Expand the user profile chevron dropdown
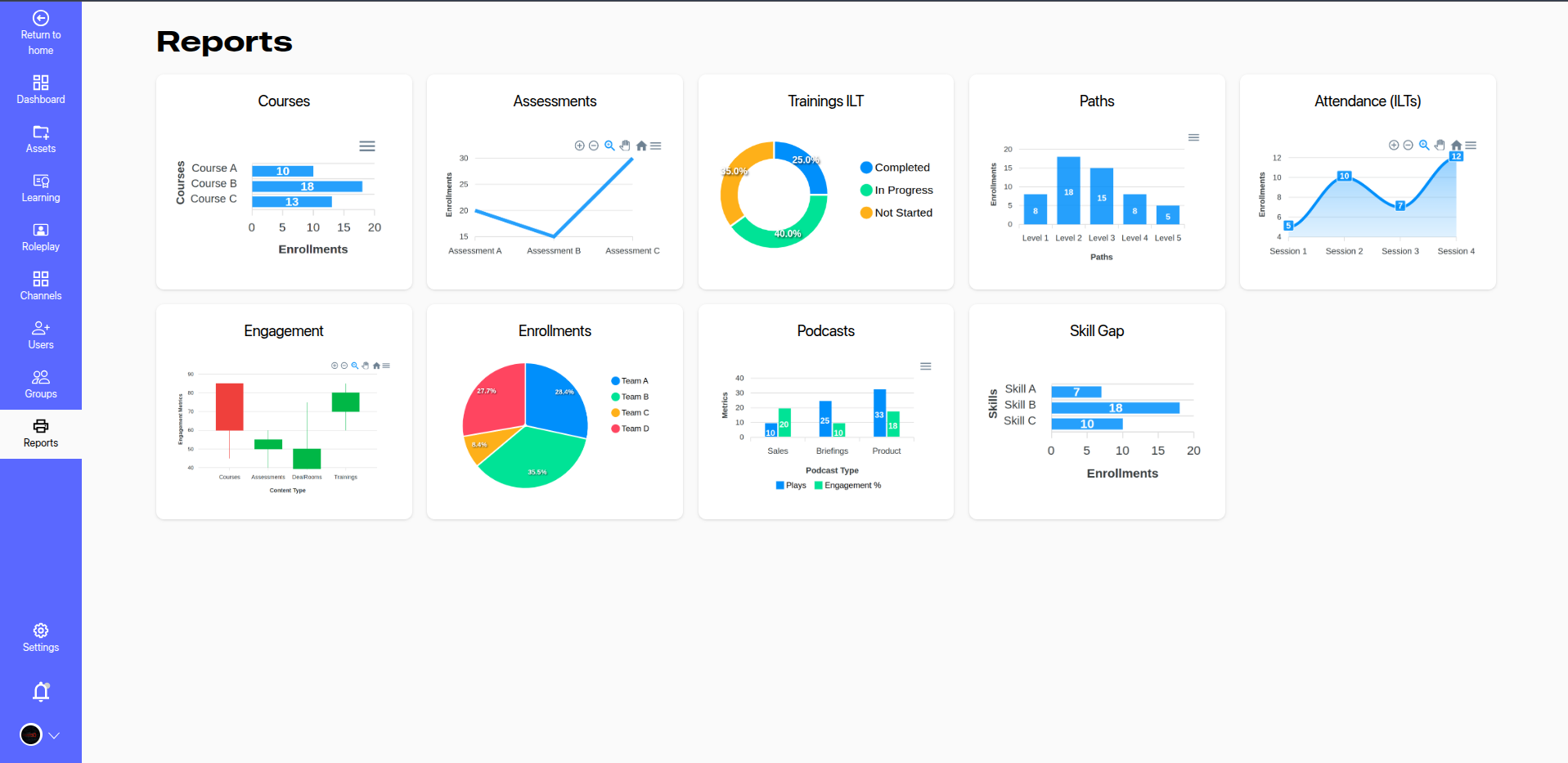The width and height of the screenshot is (1568, 763). (x=54, y=735)
